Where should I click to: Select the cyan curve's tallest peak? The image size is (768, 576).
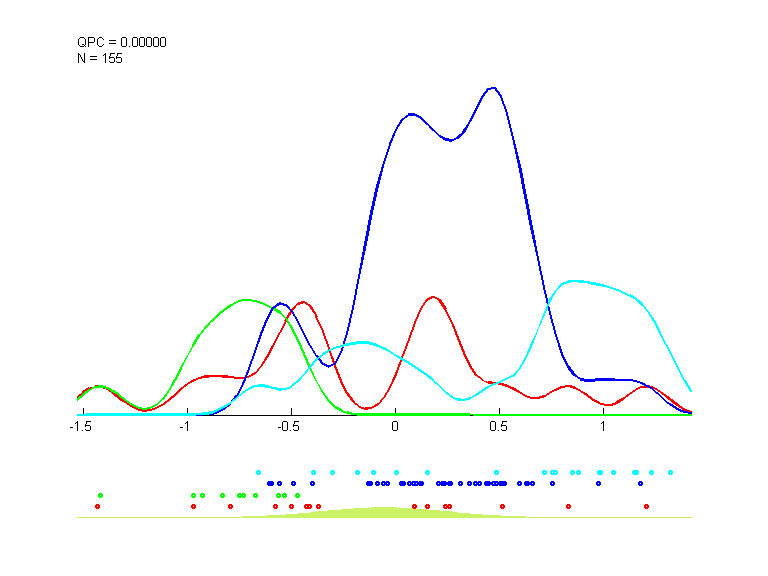point(573,281)
